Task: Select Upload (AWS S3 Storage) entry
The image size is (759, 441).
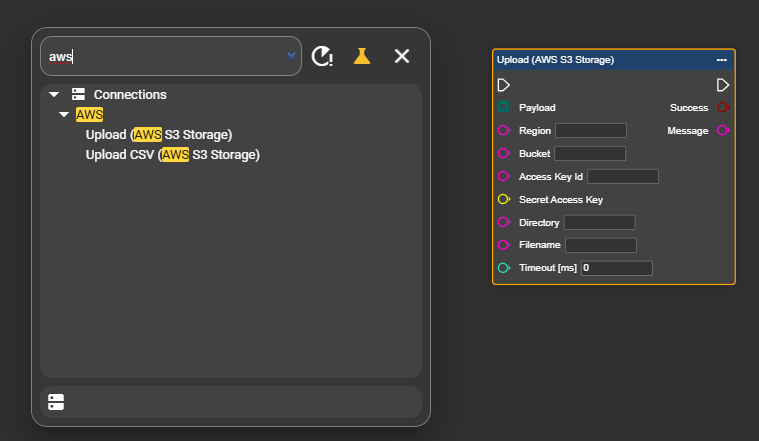Action: pyautogui.click(x=159, y=134)
